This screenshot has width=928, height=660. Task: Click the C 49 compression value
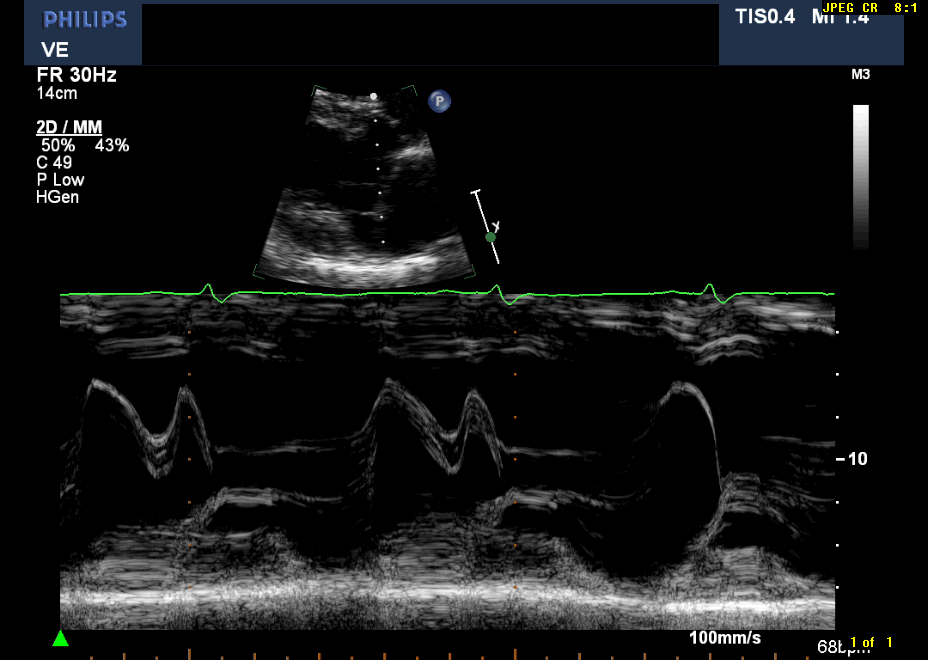point(54,162)
